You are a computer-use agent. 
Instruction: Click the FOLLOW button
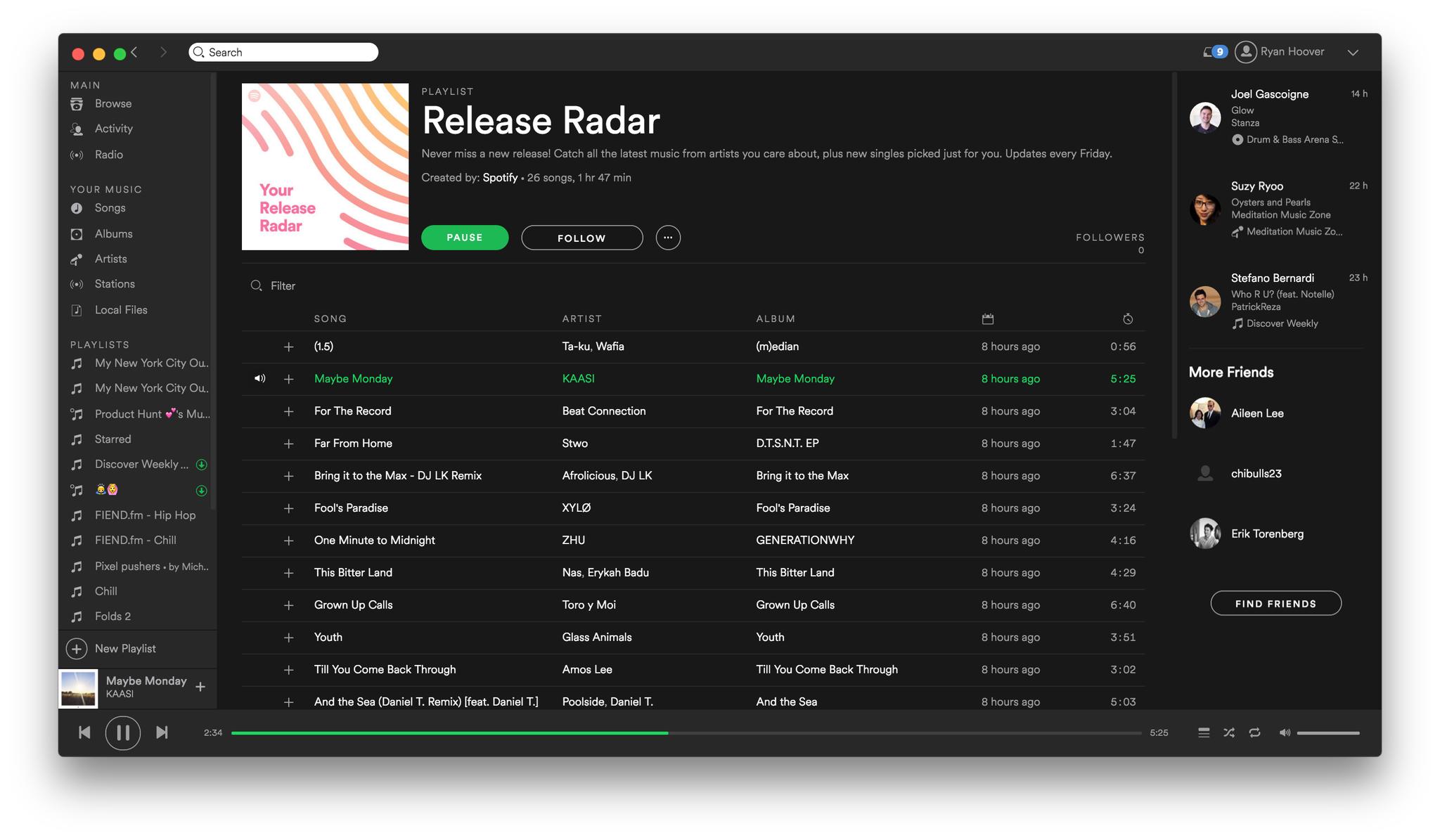[x=581, y=238]
